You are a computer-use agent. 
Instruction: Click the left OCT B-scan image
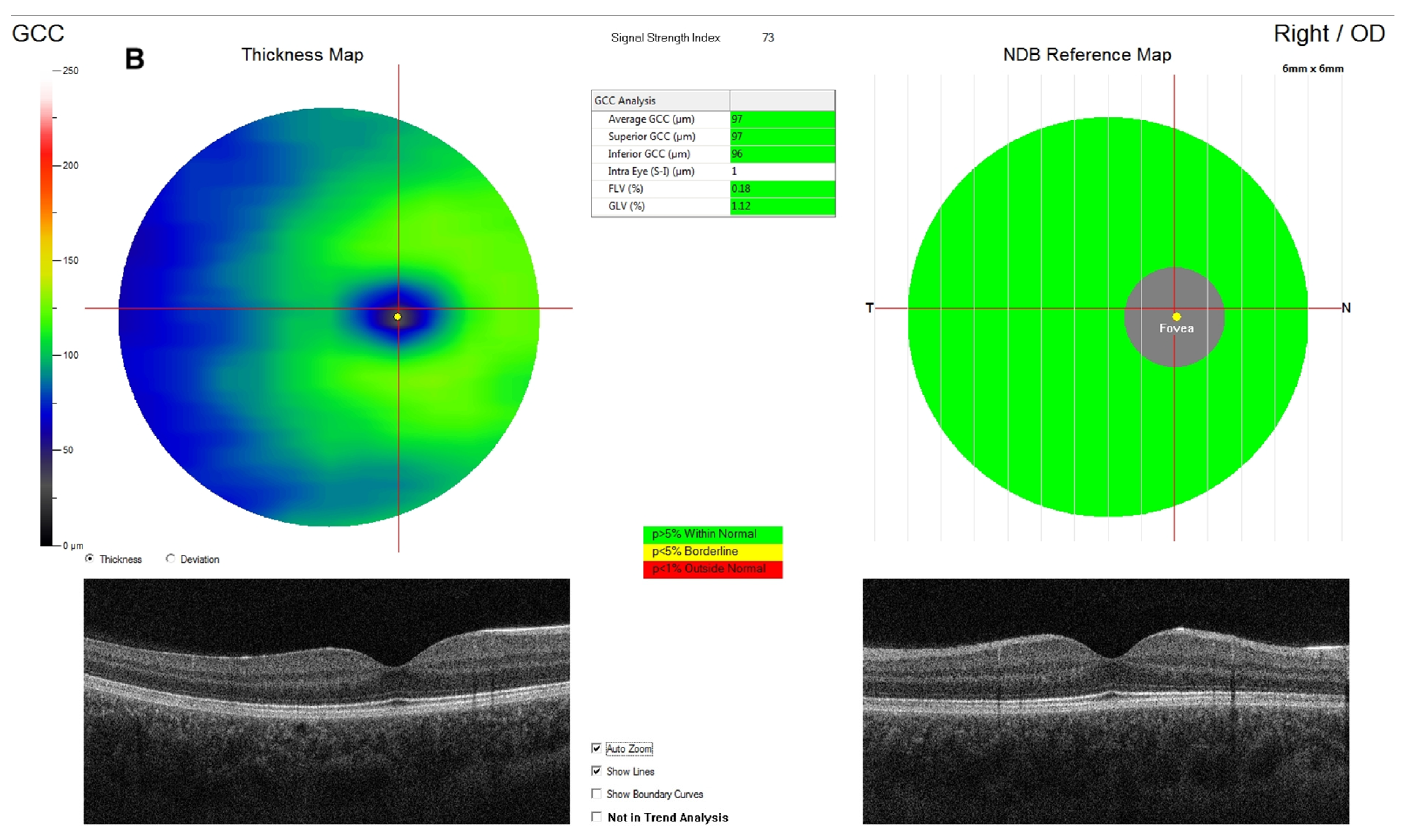coord(327,701)
